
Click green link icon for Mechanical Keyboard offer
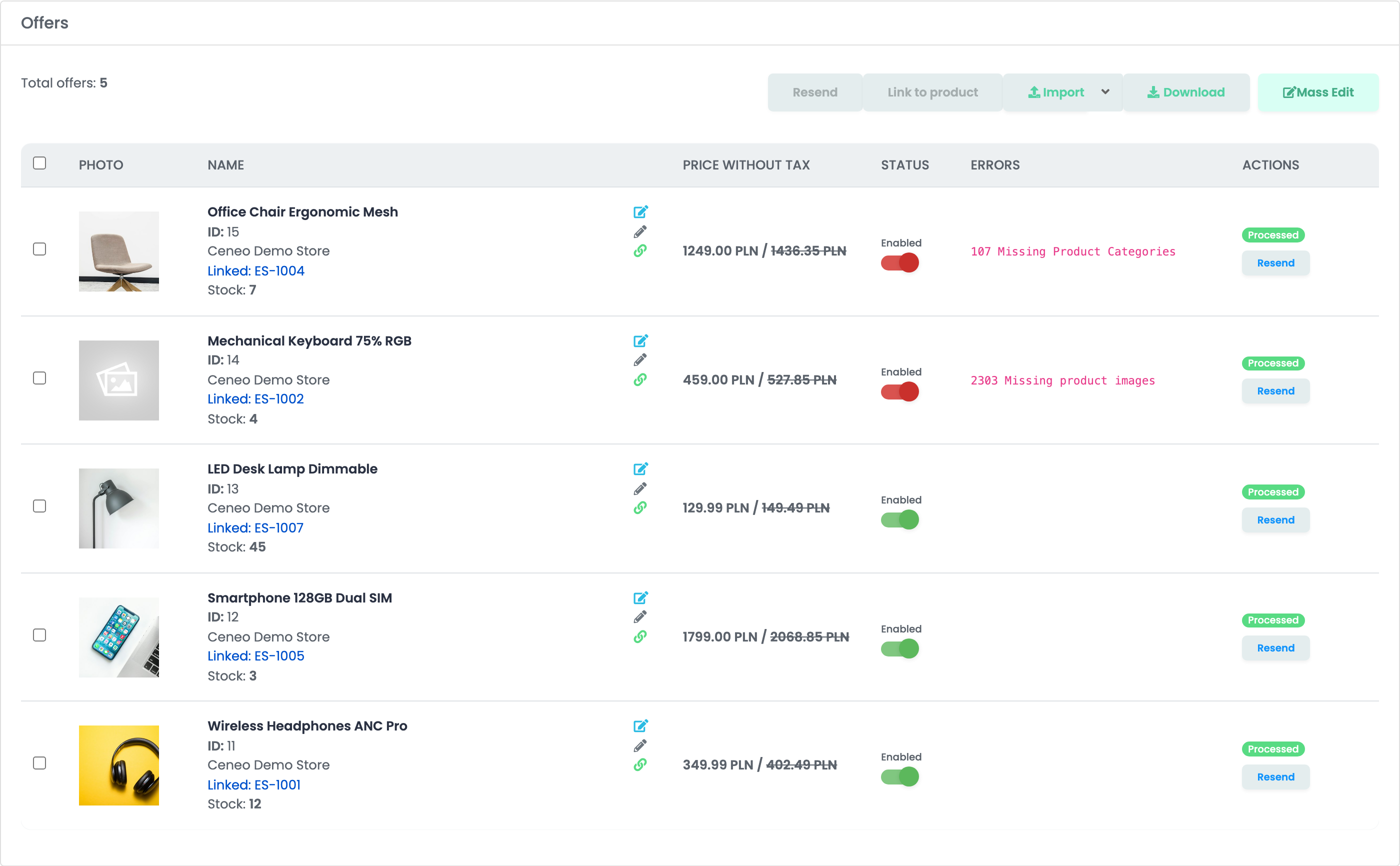pyautogui.click(x=640, y=379)
